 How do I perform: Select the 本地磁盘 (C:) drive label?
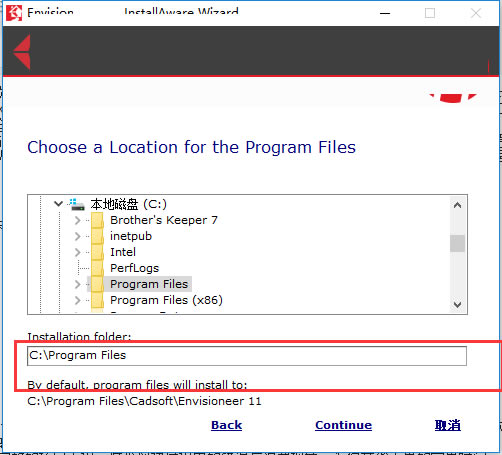(x=129, y=204)
